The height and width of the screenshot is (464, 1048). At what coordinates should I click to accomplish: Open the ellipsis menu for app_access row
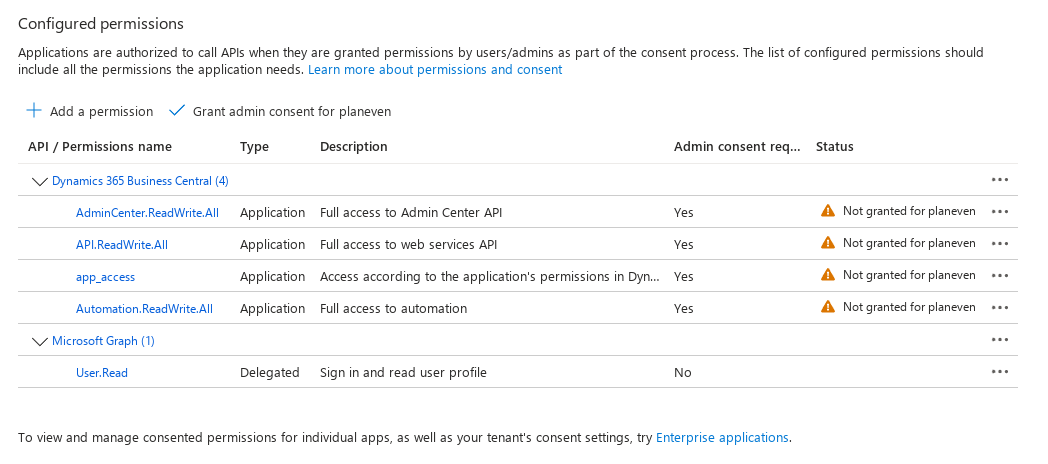1000,276
